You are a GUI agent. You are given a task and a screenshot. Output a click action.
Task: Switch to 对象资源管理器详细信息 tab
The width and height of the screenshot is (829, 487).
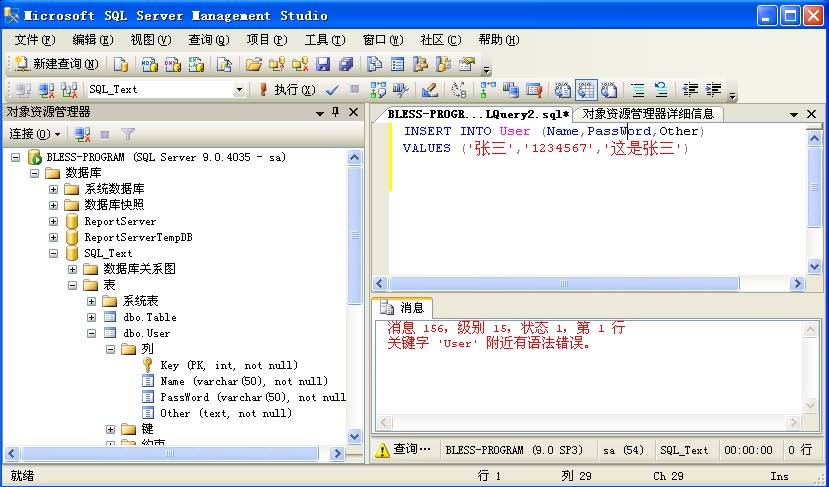click(x=648, y=114)
